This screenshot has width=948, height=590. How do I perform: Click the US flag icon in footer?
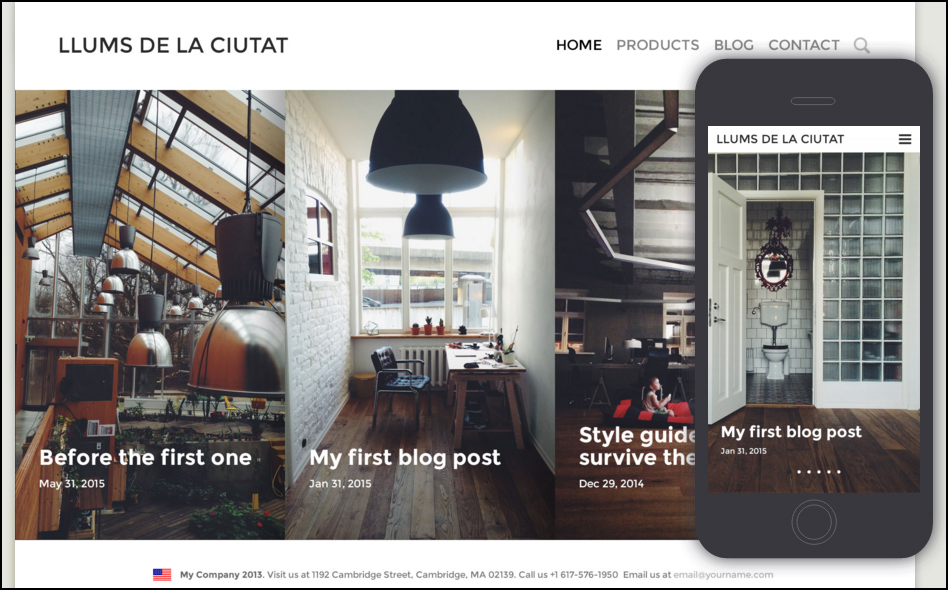click(x=162, y=575)
